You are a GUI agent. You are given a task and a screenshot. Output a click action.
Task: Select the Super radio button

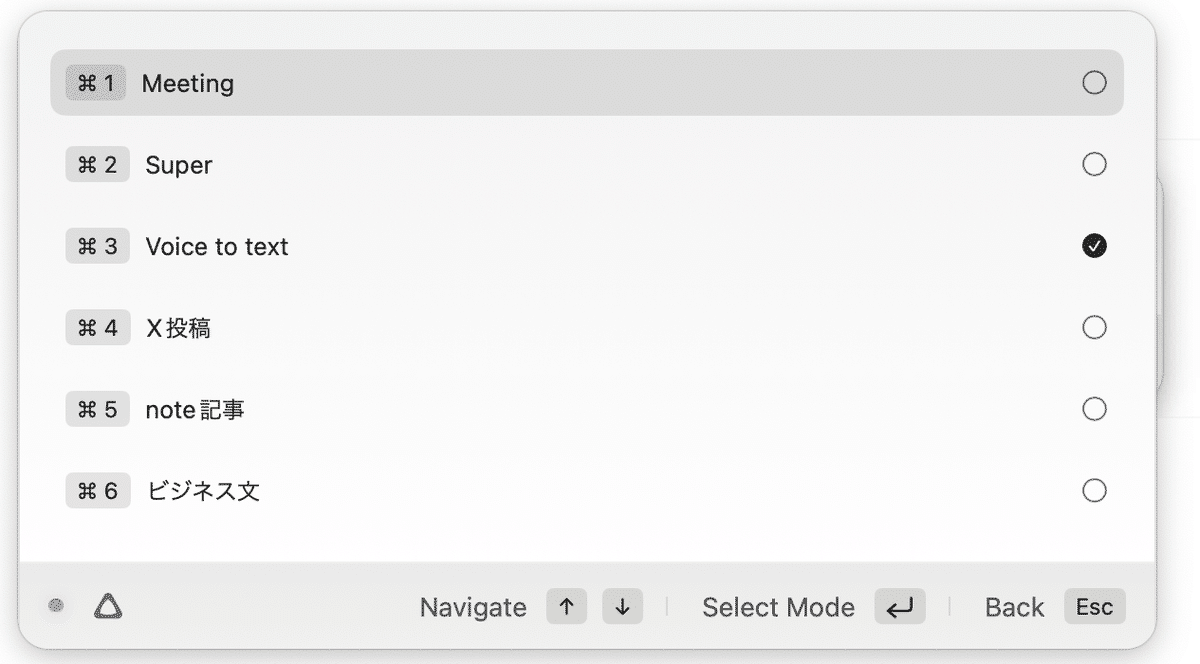[1094, 165]
